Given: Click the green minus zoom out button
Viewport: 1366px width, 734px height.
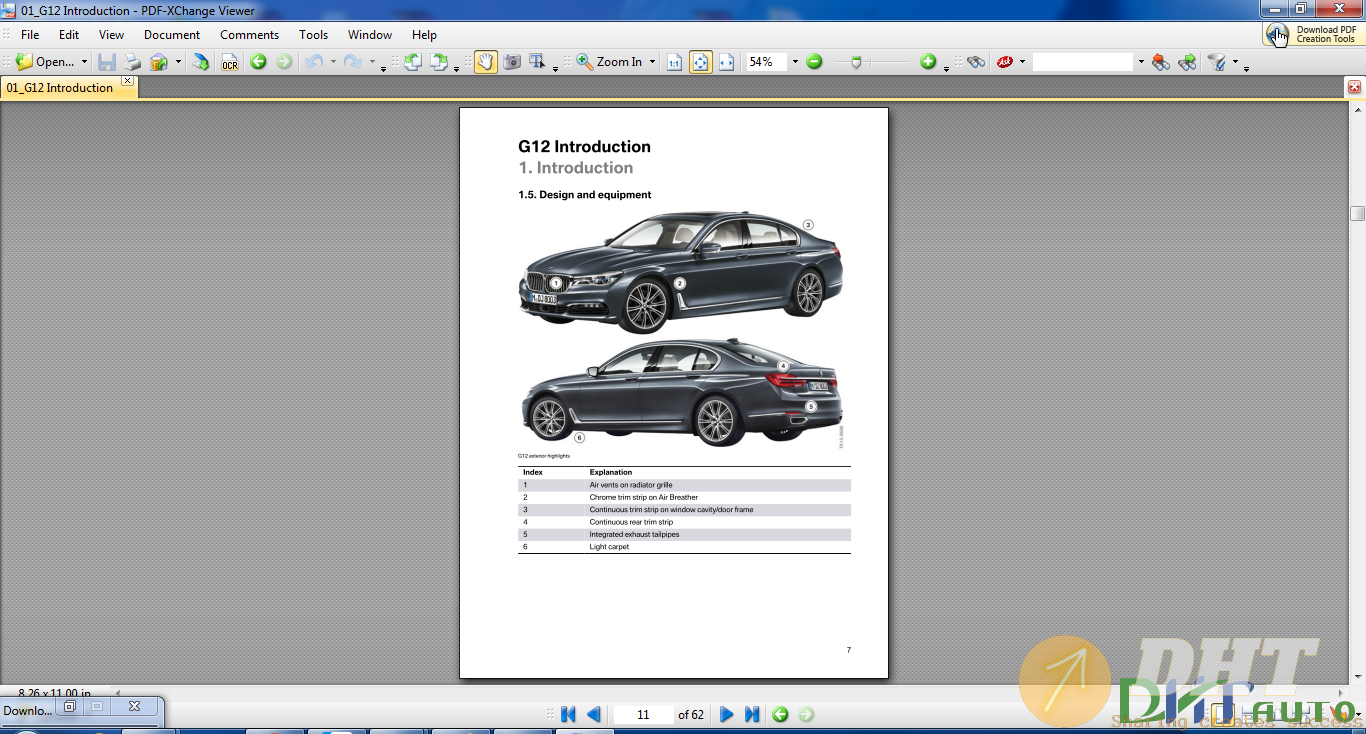Looking at the screenshot, I should click(x=814, y=62).
